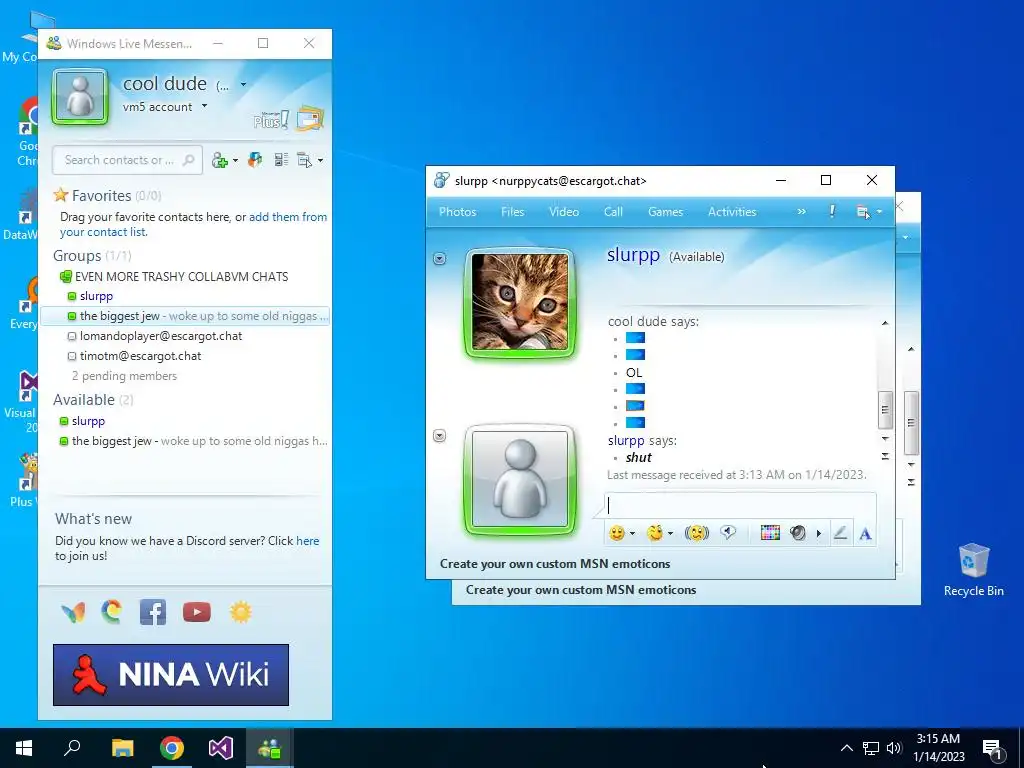
Task: Open Windows Start button
Action: click(x=24, y=748)
